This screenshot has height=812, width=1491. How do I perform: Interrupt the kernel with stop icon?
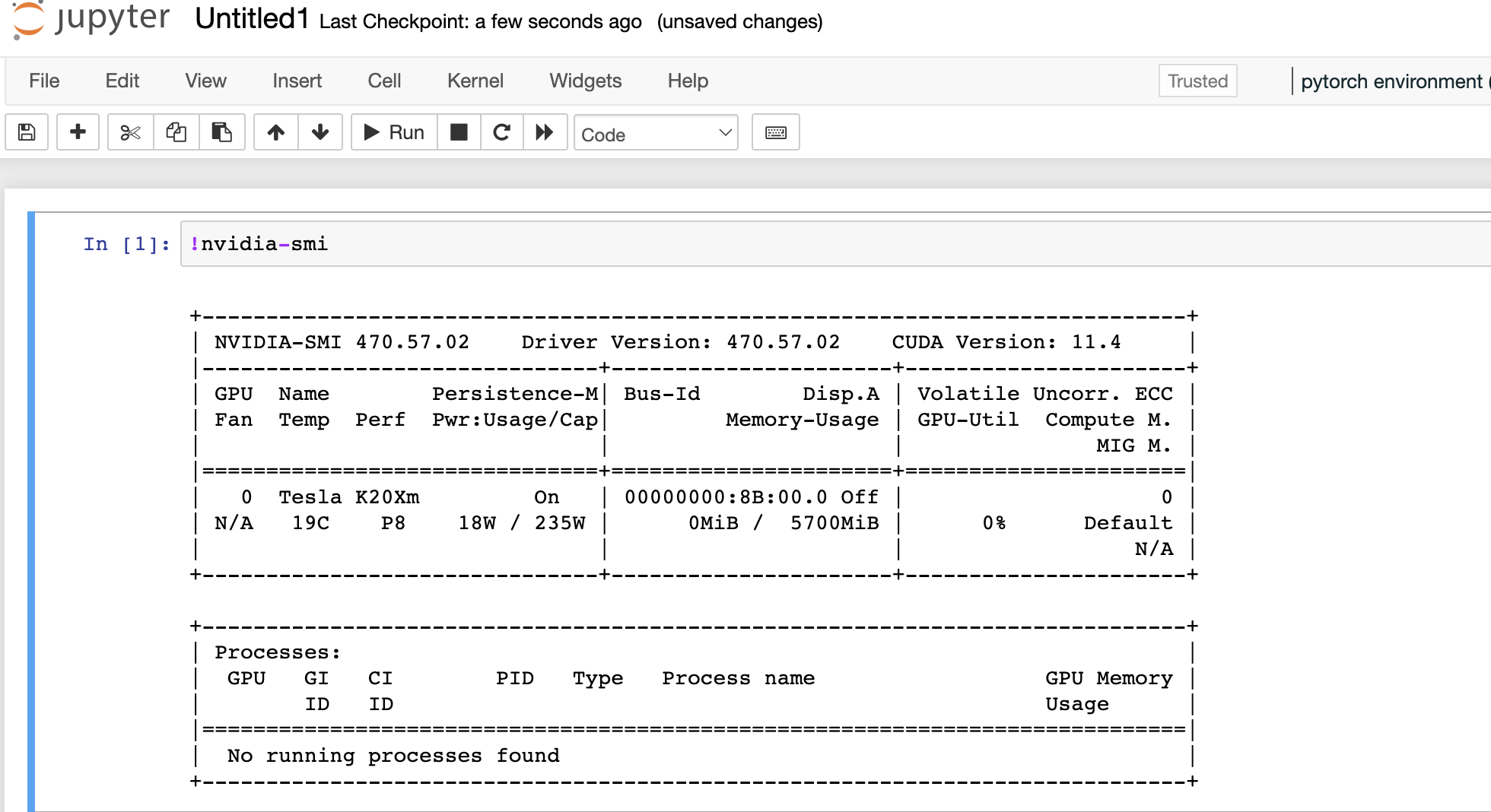point(459,132)
